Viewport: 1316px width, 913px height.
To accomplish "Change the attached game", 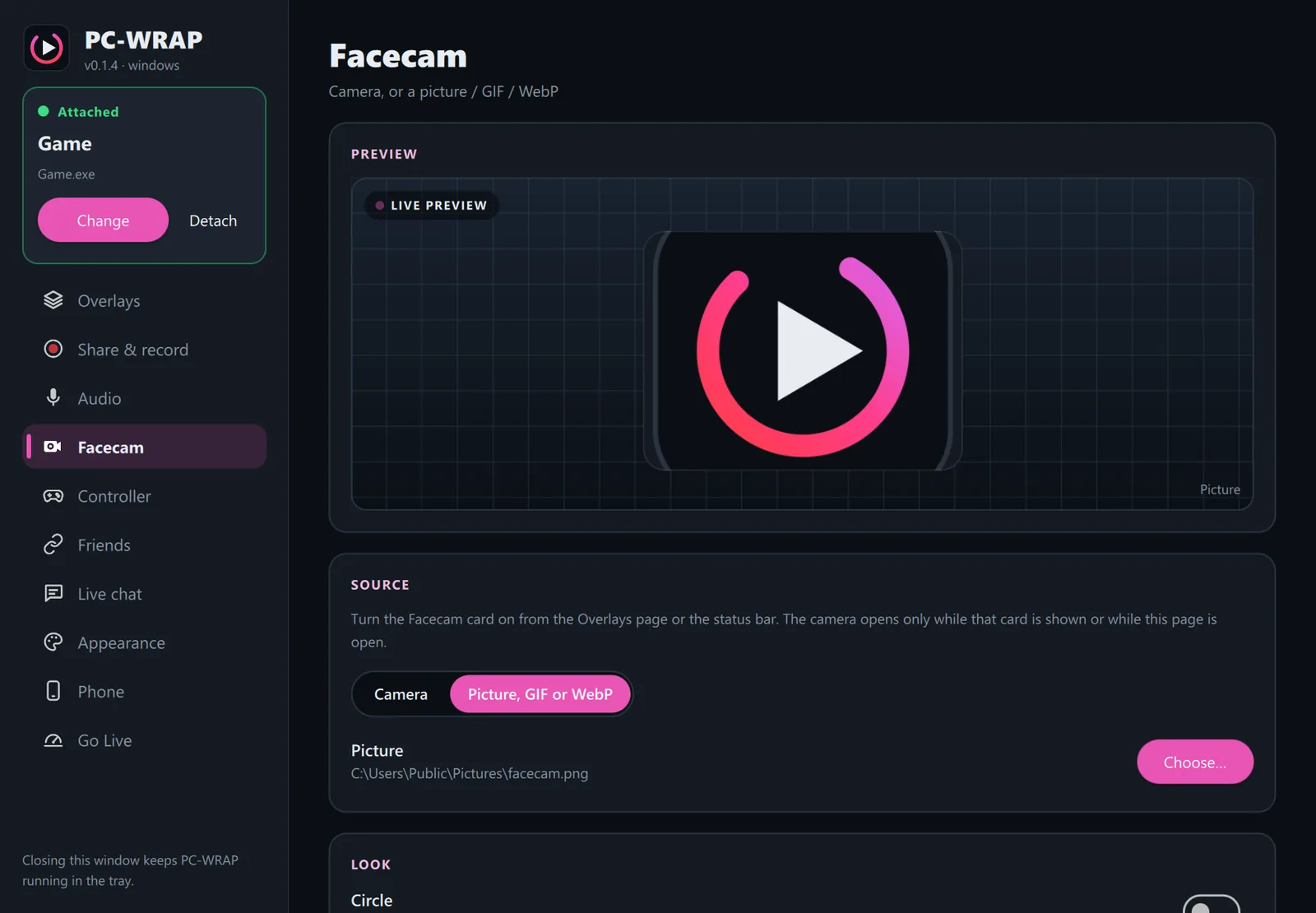I will 103,220.
